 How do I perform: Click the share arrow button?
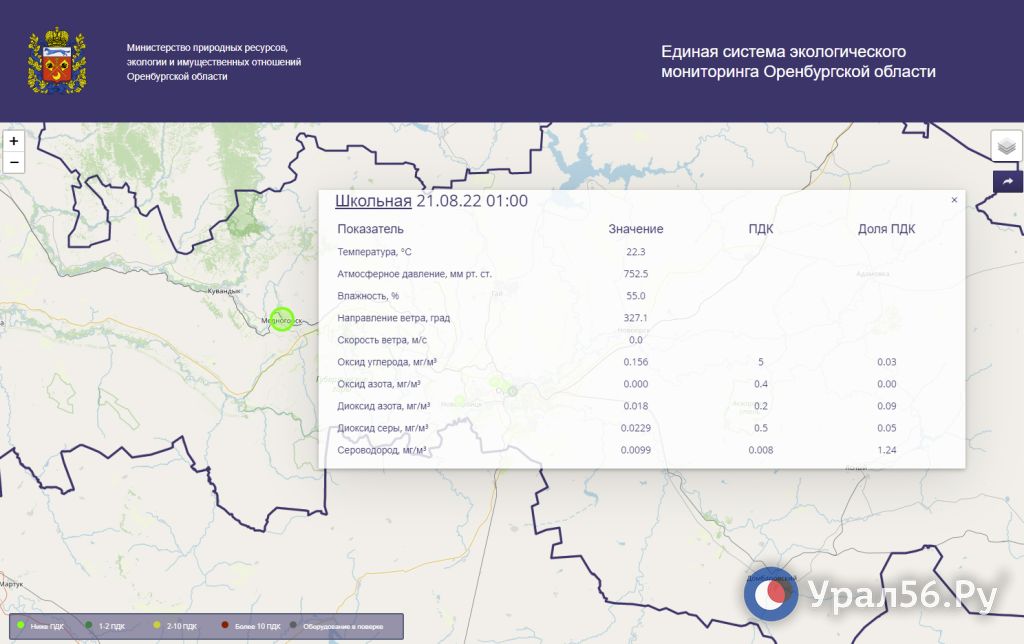point(1007,181)
